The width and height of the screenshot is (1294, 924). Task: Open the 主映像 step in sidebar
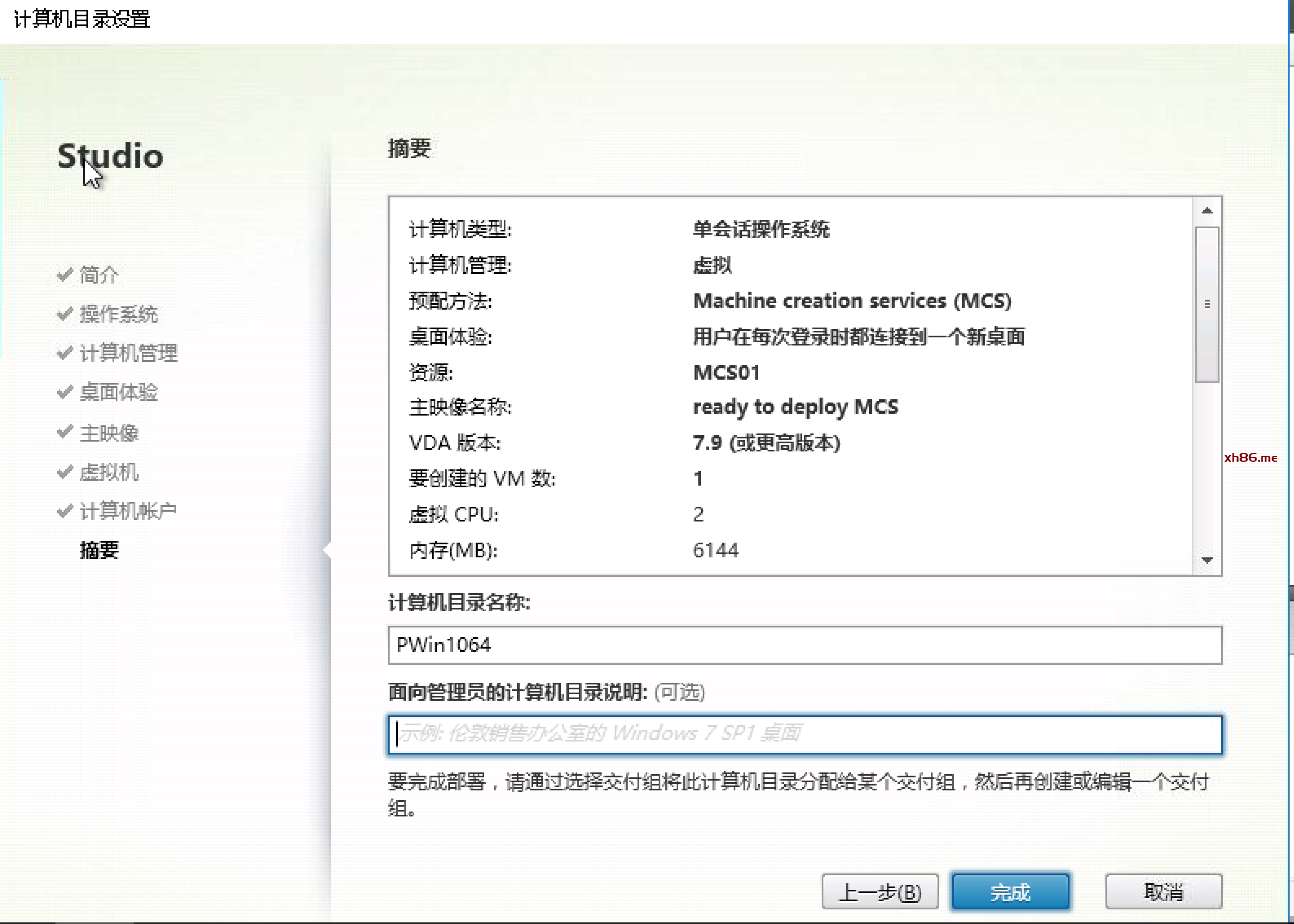(109, 432)
